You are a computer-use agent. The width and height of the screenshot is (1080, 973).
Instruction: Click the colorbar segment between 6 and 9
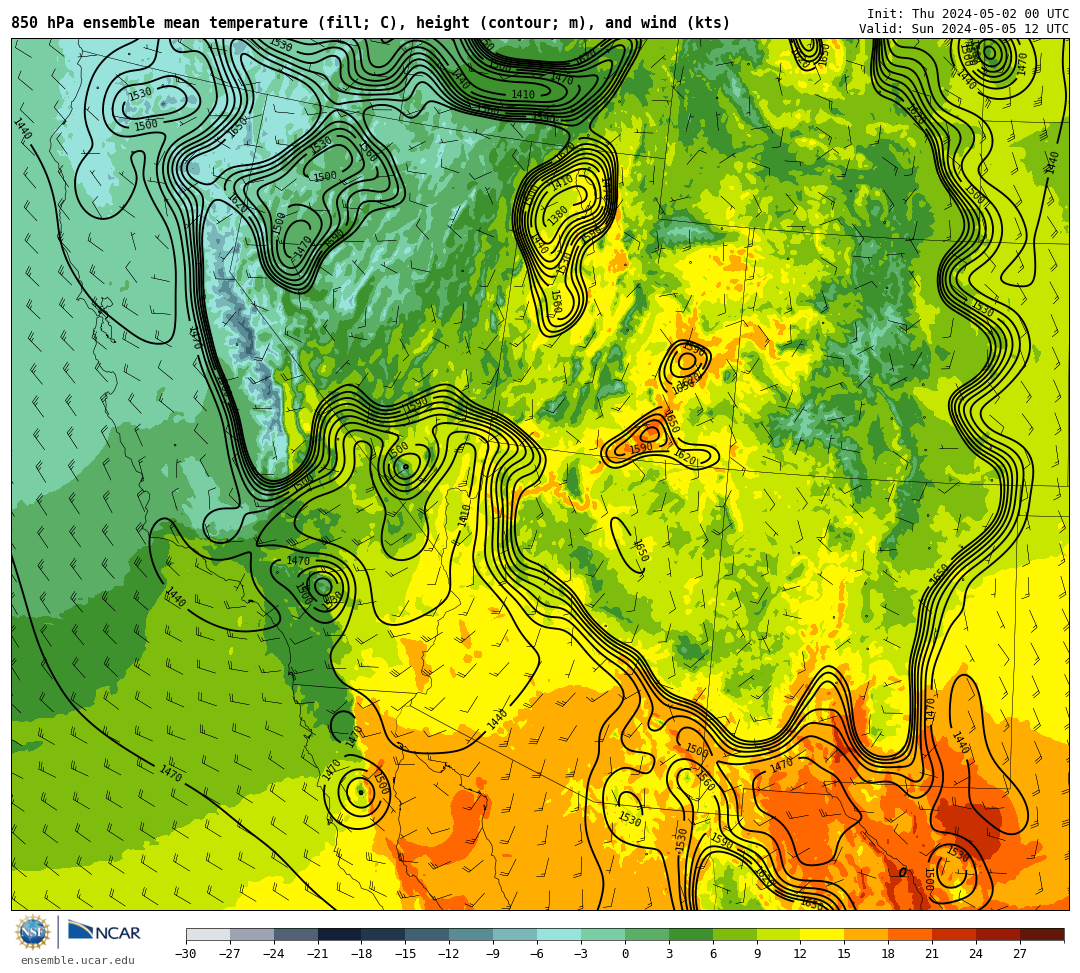[735, 934]
